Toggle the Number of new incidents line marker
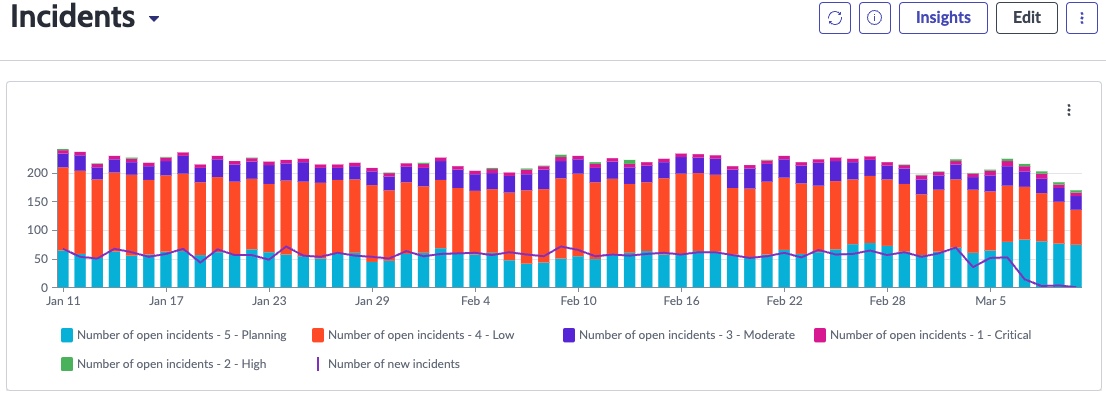 pos(317,365)
